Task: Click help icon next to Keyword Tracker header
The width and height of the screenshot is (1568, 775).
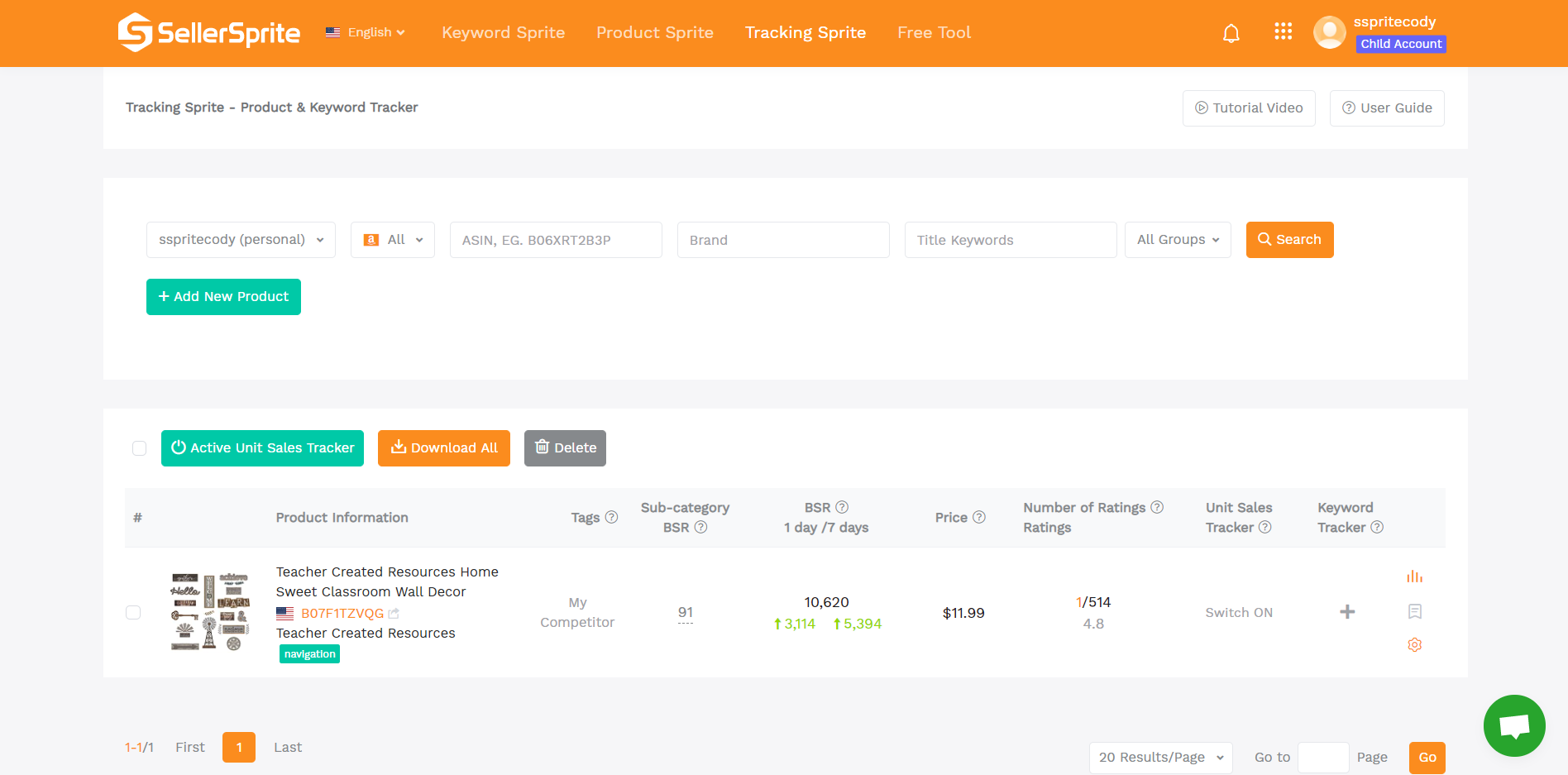Action: 1377,527
